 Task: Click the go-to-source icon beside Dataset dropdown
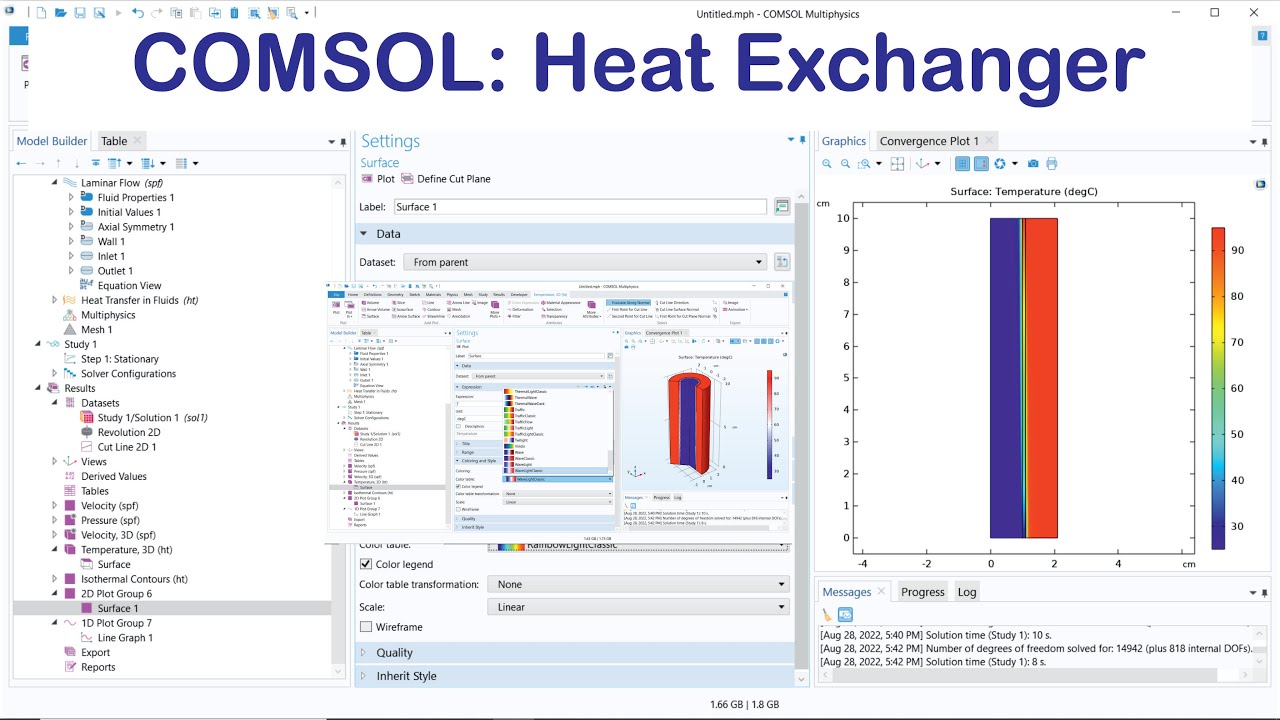tap(782, 262)
